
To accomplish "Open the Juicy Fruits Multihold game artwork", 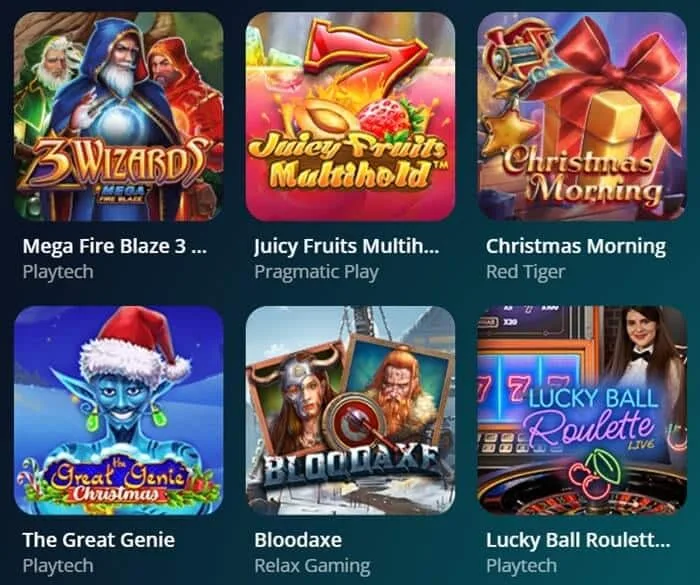I will pos(350,117).
